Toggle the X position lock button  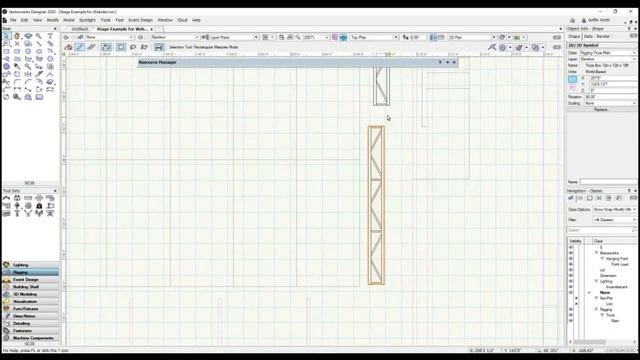point(573,79)
